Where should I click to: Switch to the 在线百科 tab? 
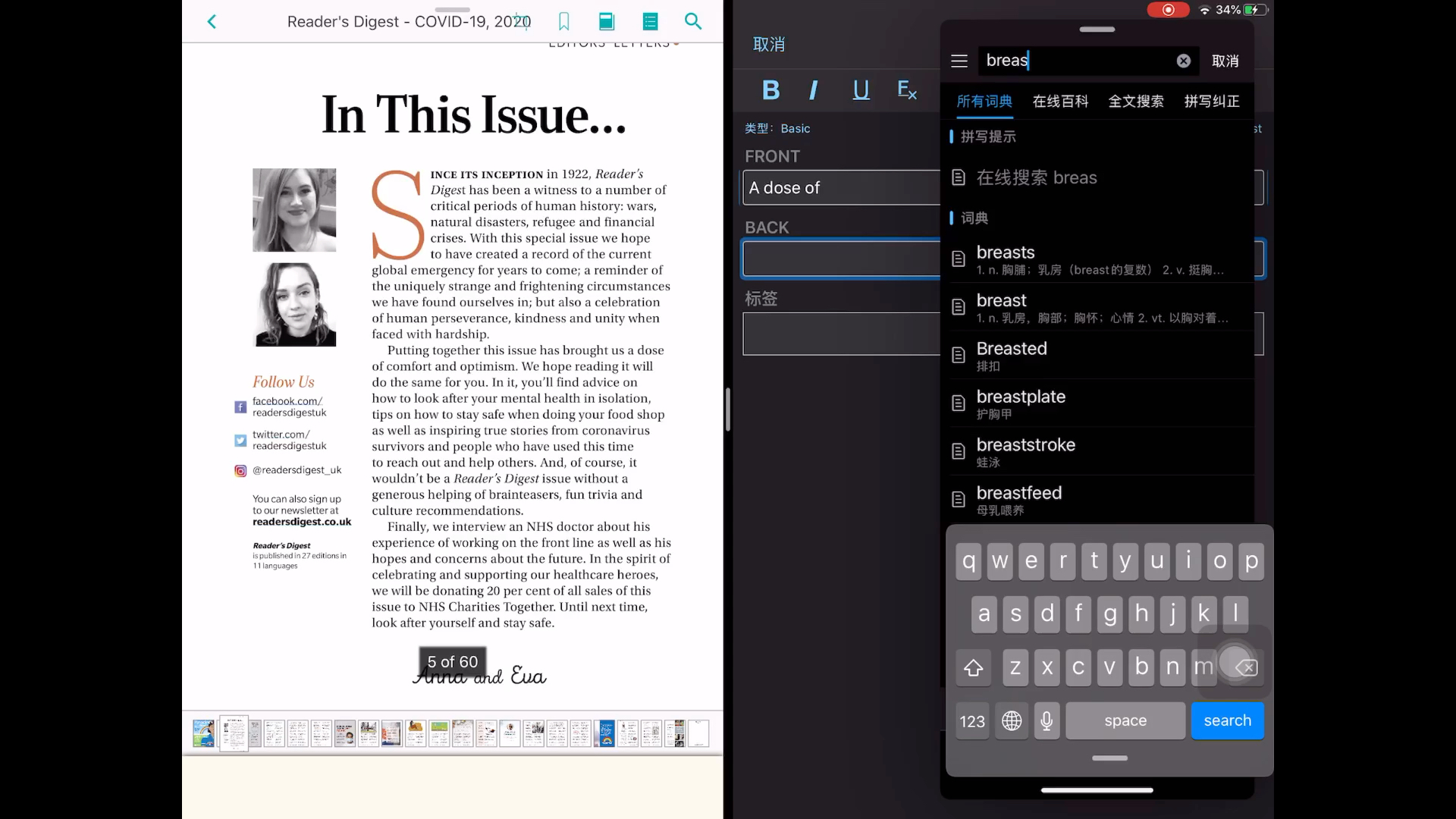1060,101
